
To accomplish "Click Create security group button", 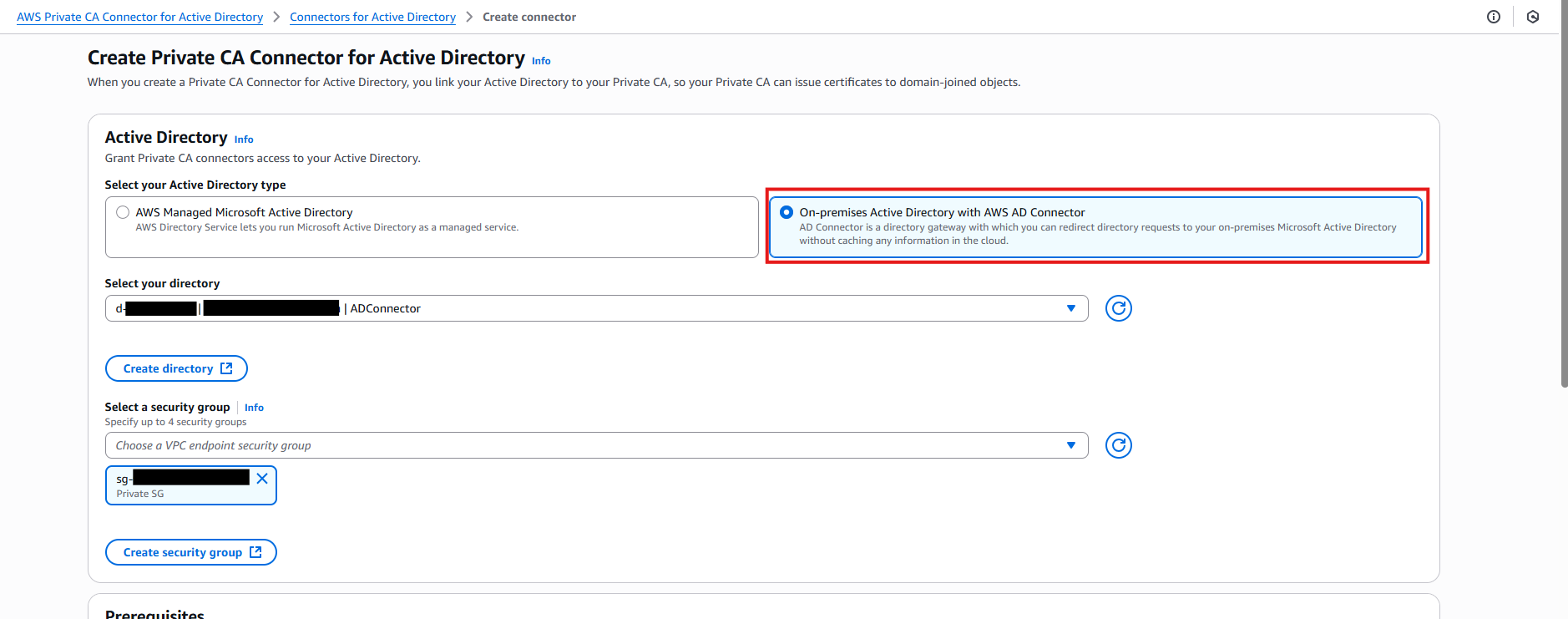I will click(x=191, y=552).
